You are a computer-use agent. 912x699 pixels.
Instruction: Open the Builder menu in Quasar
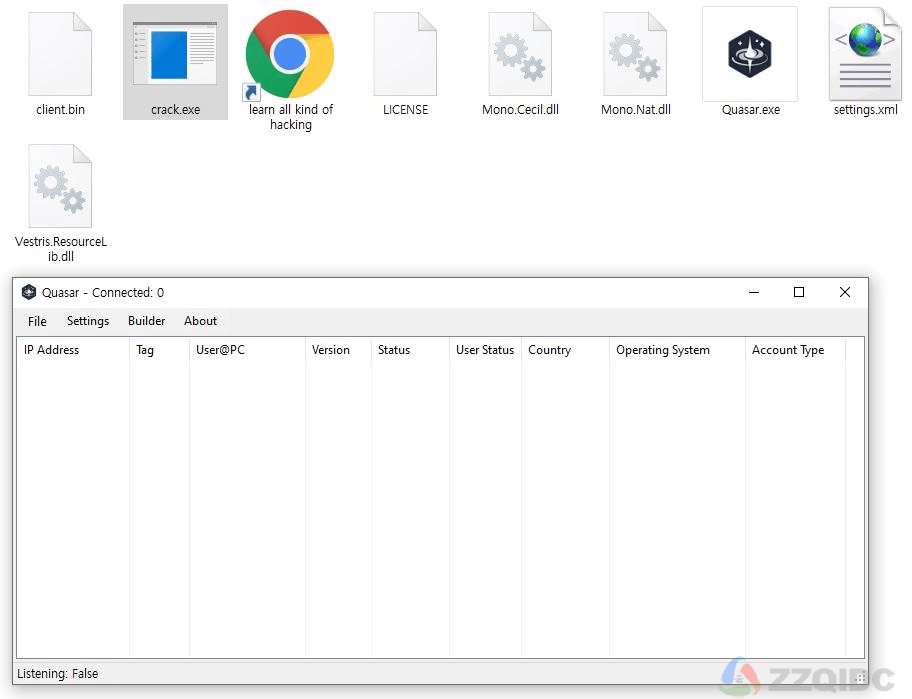click(x=147, y=321)
